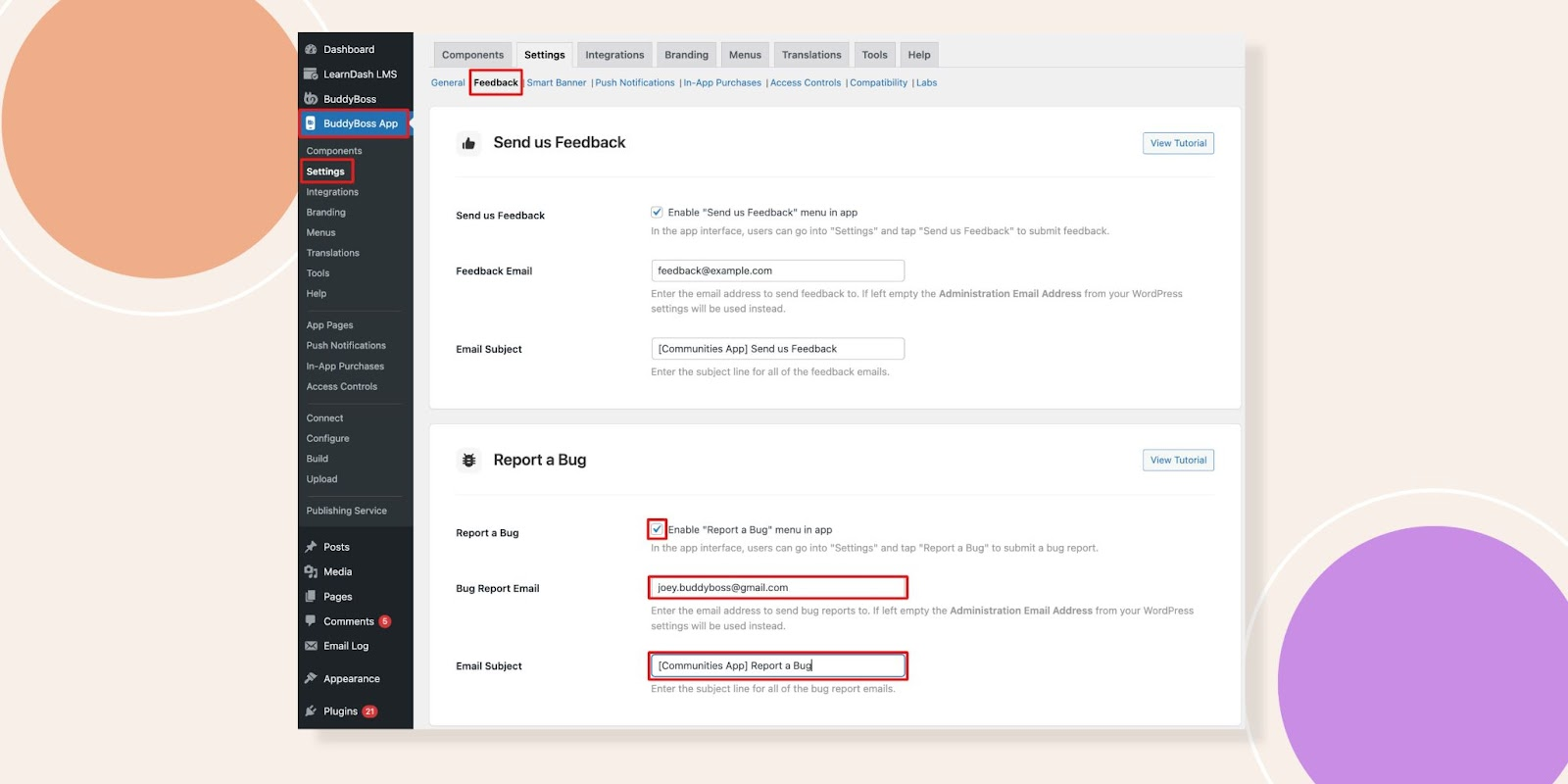Viewport: 1568px width, 784px height.
Task: Open the Smart Banner sub-link
Action: (x=557, y=82)
